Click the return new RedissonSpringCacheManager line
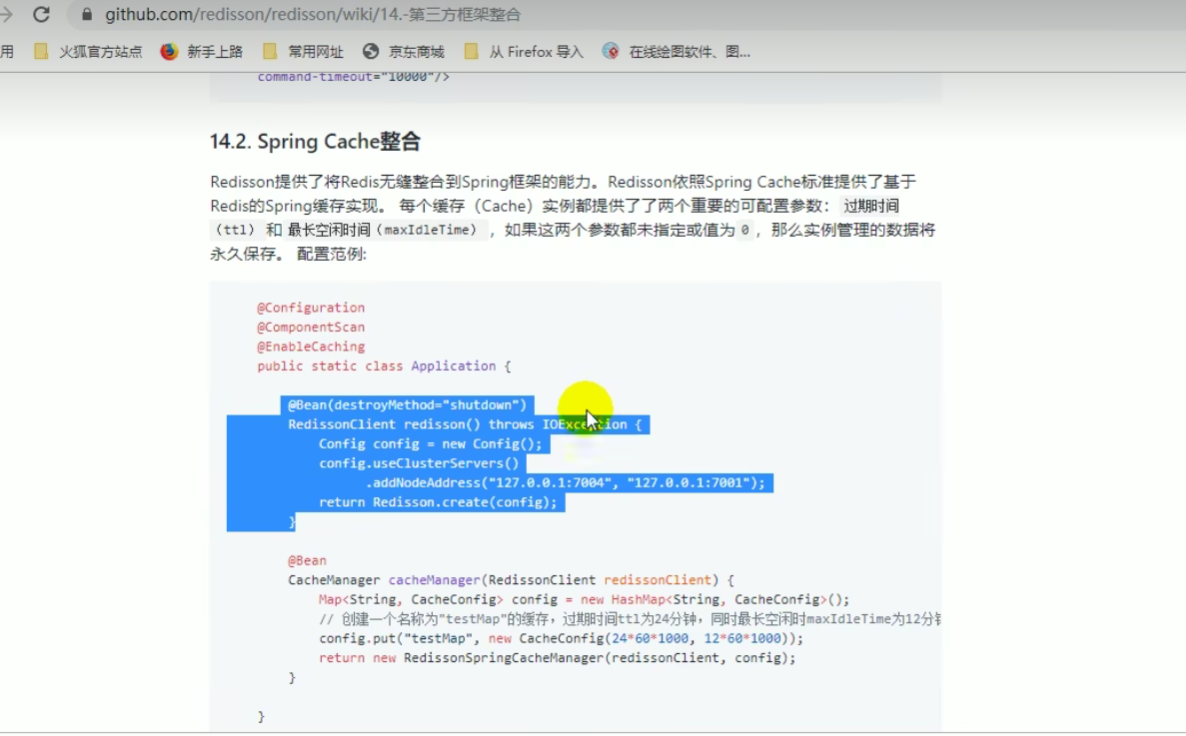This screenshot has width=1186, height=736. point(557,658)
